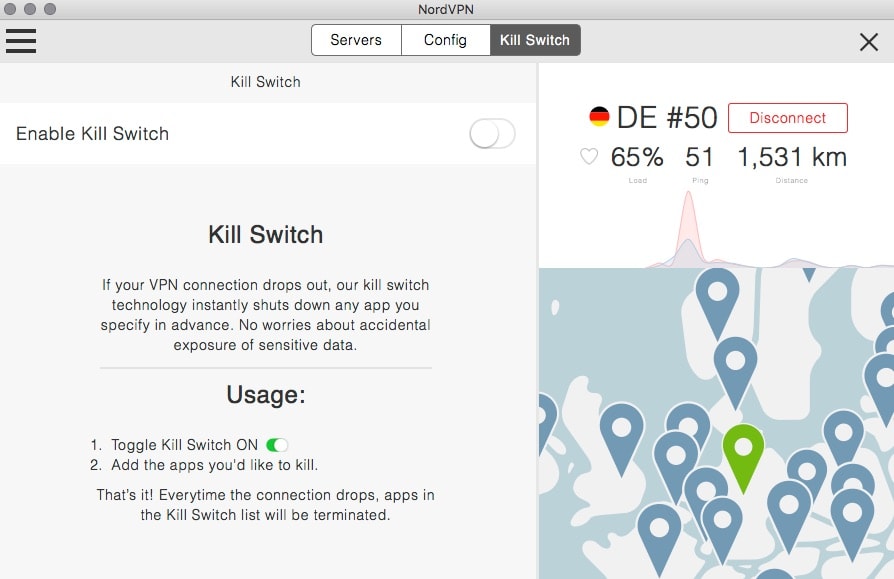Click the macOS red close window button
894x579 pixels.
tap(10, 9)
